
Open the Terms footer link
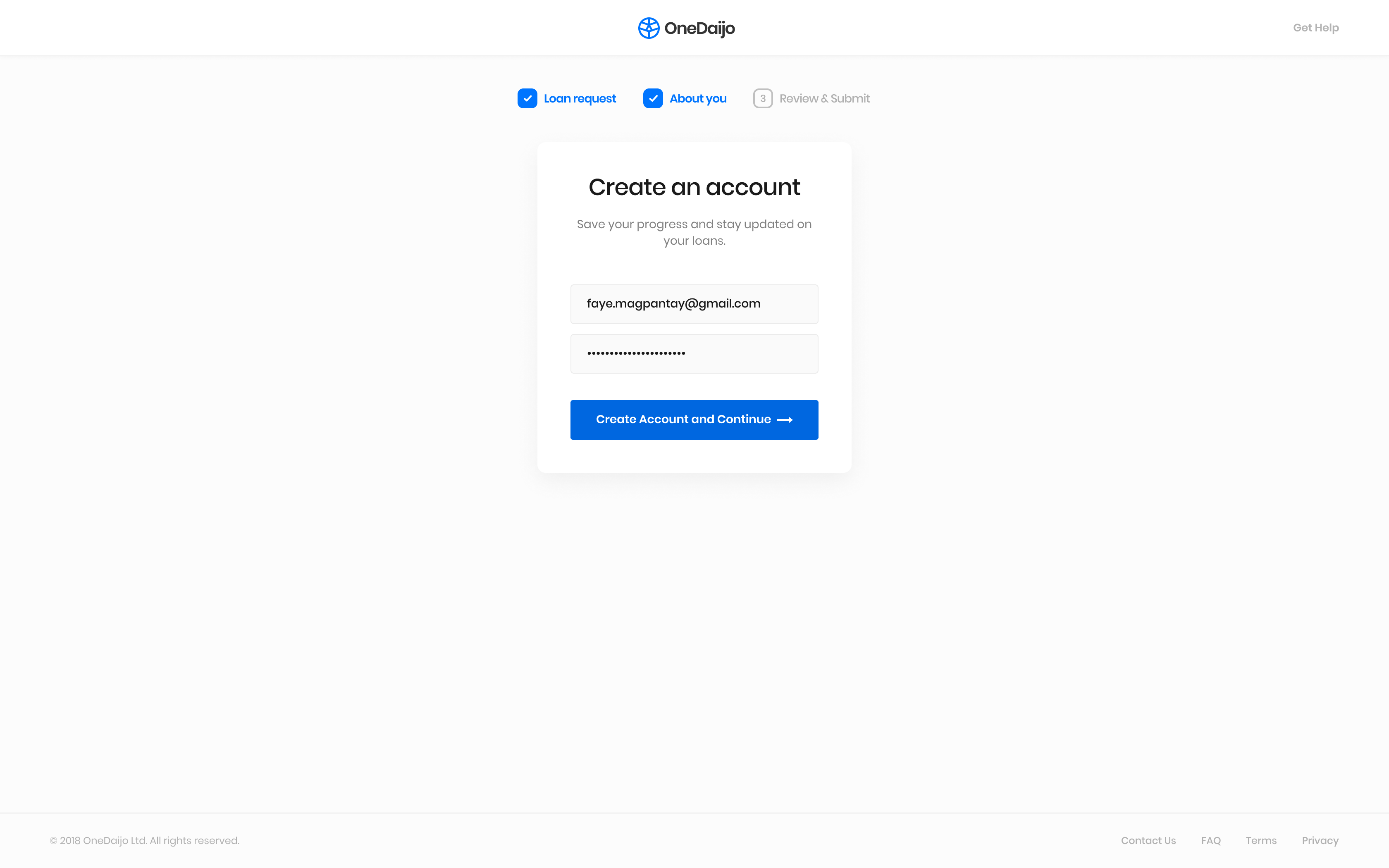[1261, 840]
